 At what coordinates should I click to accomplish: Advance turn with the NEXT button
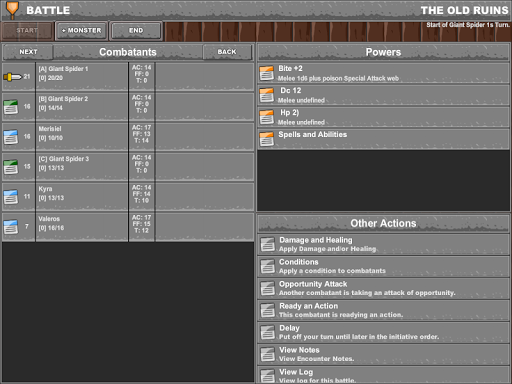28,52
